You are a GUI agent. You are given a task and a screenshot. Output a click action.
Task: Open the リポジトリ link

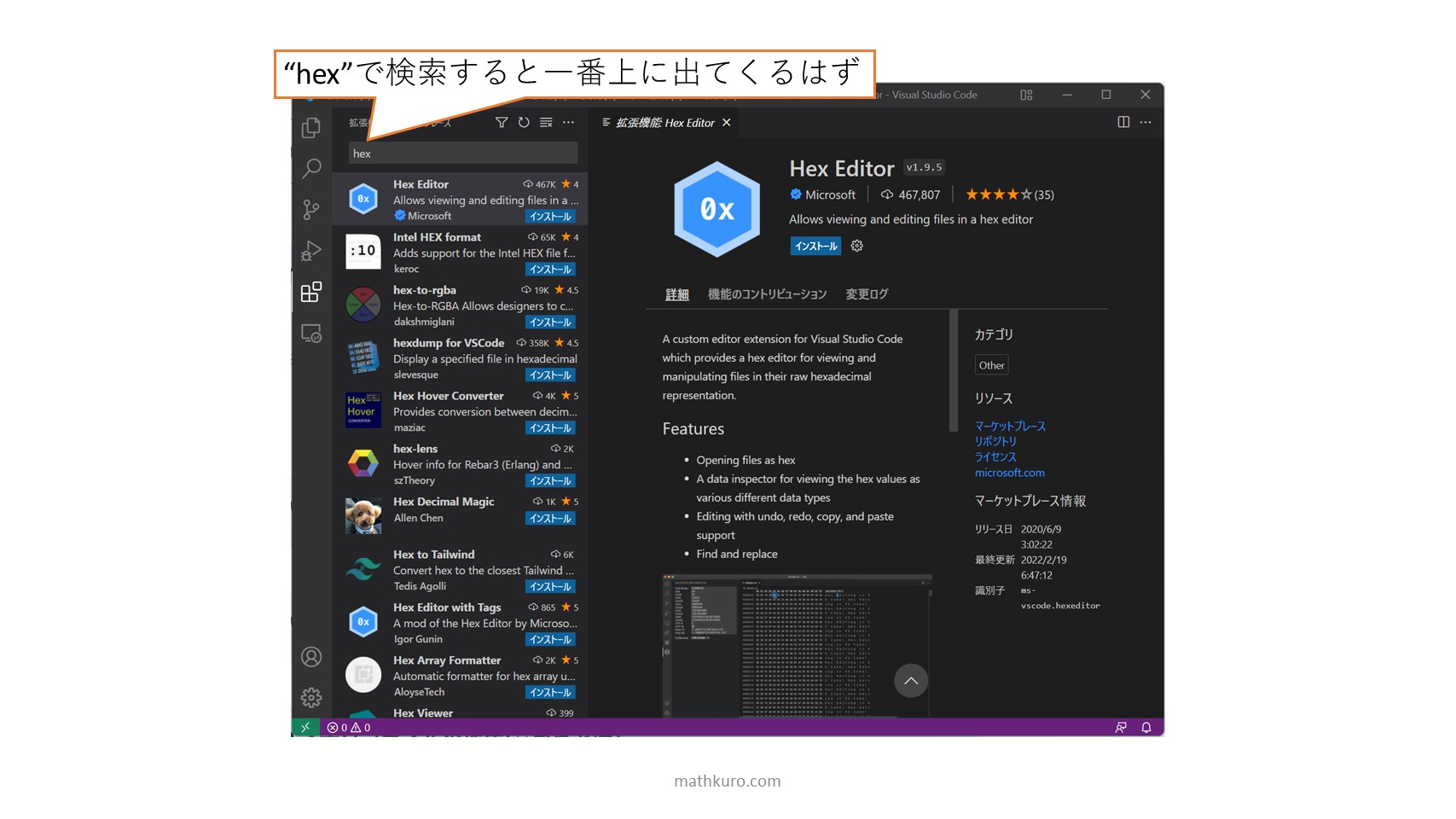[x=995, y=441]
